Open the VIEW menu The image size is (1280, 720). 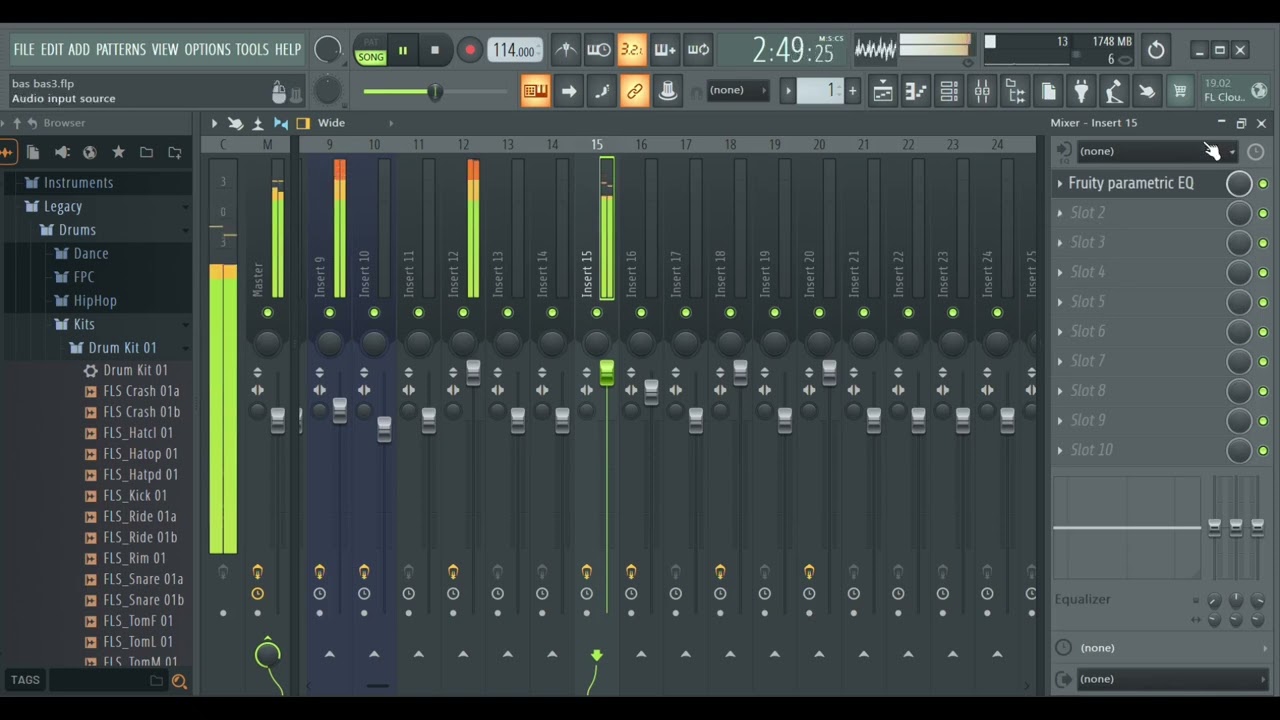click(165, 49)
